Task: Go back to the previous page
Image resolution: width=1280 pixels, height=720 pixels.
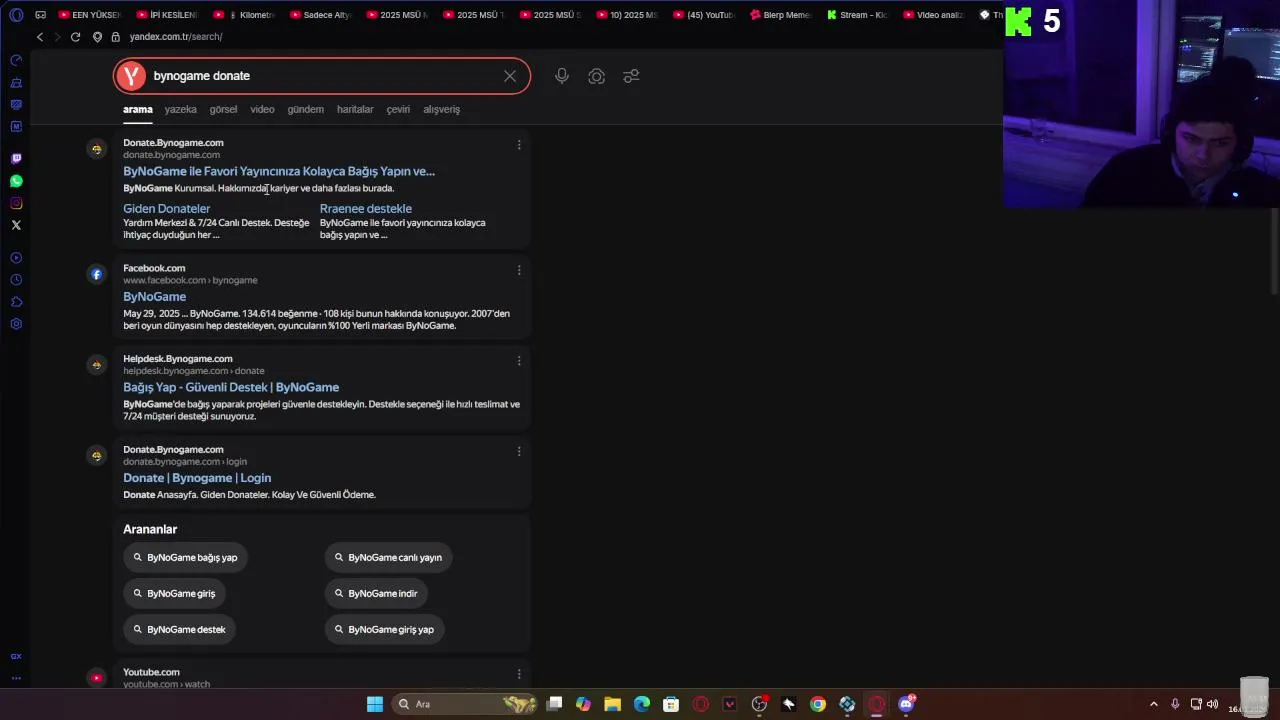Action: [x=40, y=37]
